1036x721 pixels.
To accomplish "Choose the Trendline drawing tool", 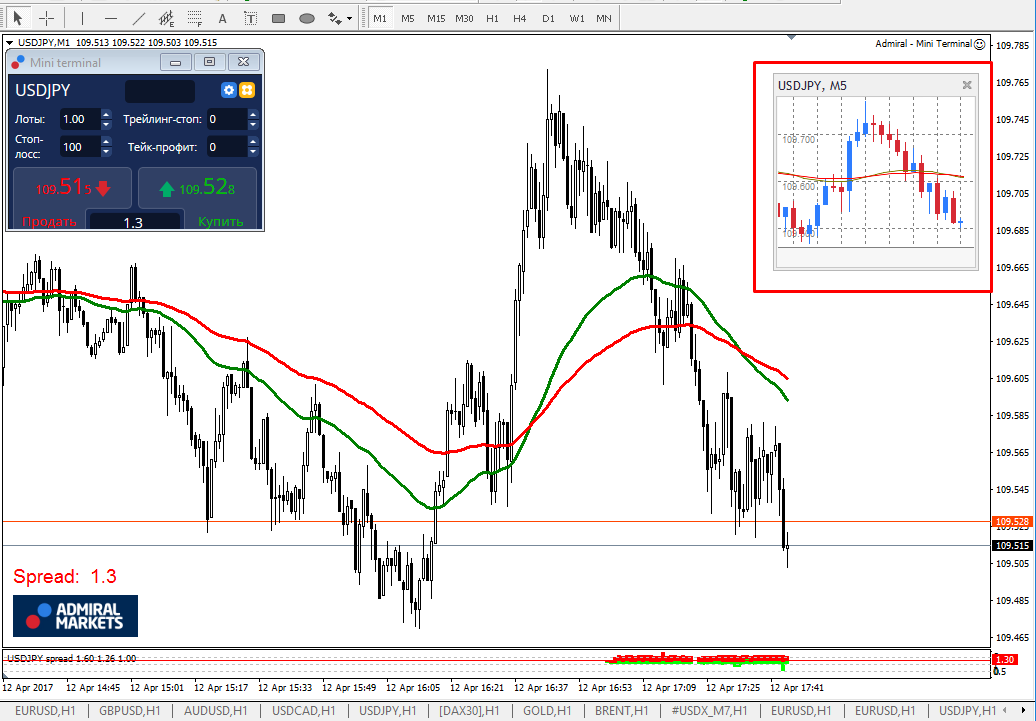I will tap(139, 19).
